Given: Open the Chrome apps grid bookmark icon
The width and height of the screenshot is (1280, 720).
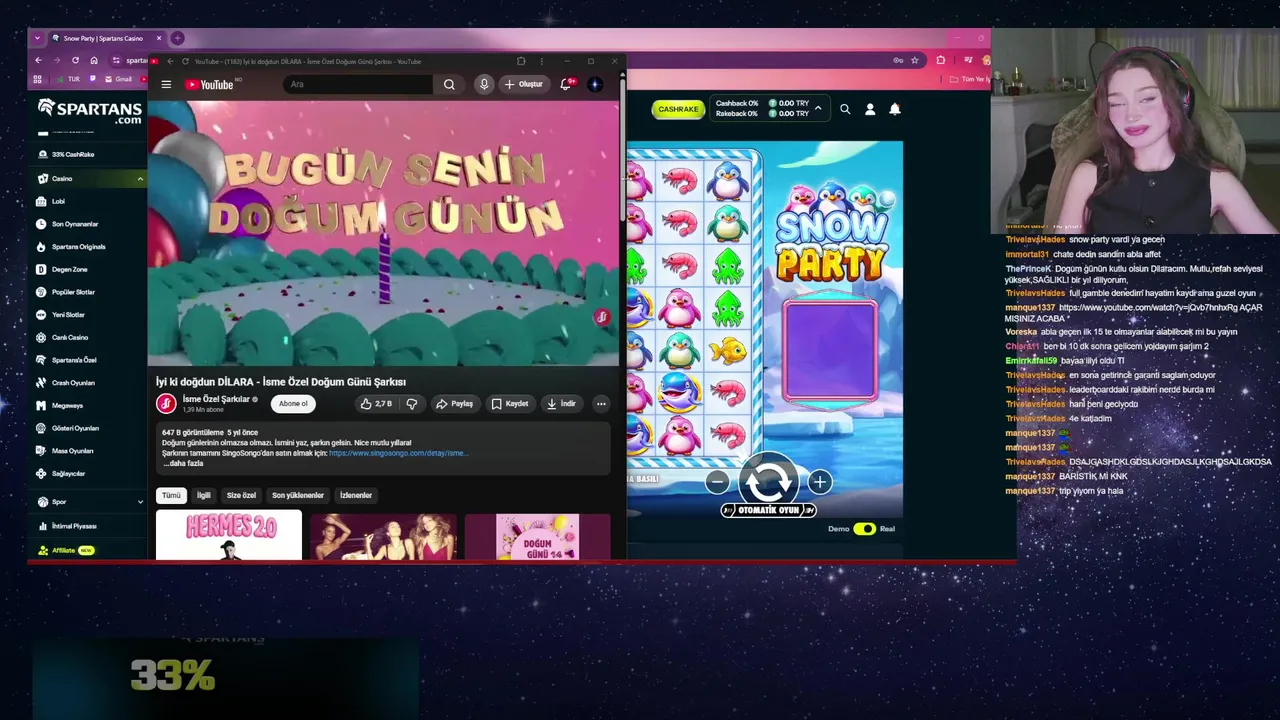Looking at the screenshot, I should click(38, 79).
